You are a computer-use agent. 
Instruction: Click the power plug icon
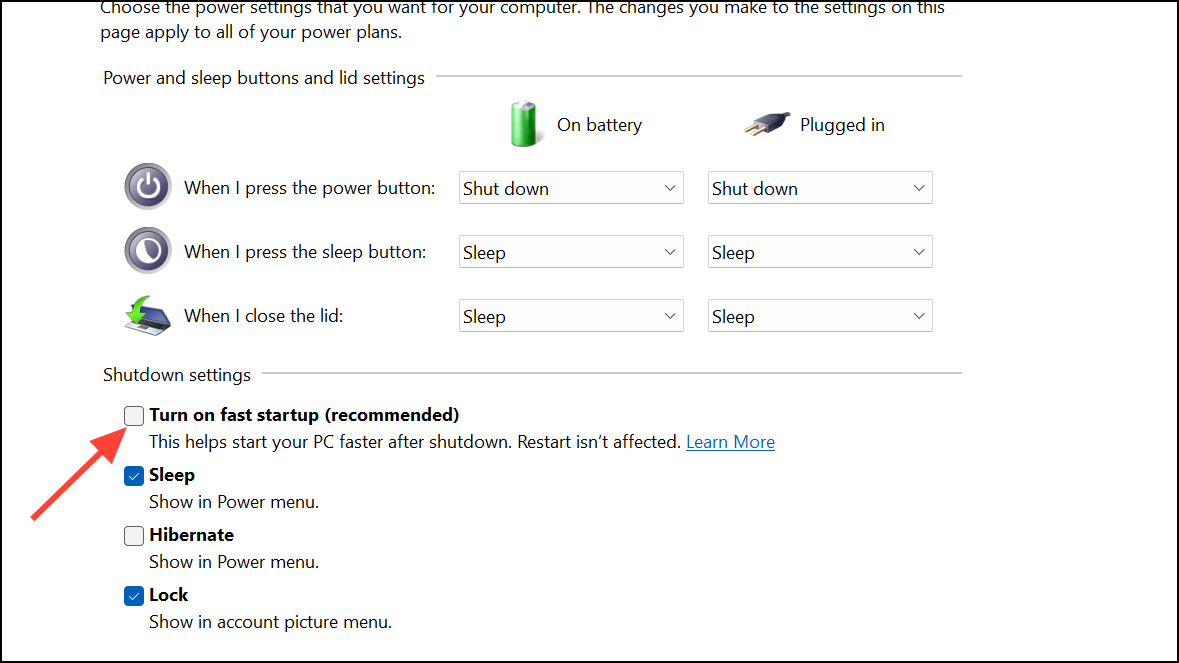click(767, 124)
